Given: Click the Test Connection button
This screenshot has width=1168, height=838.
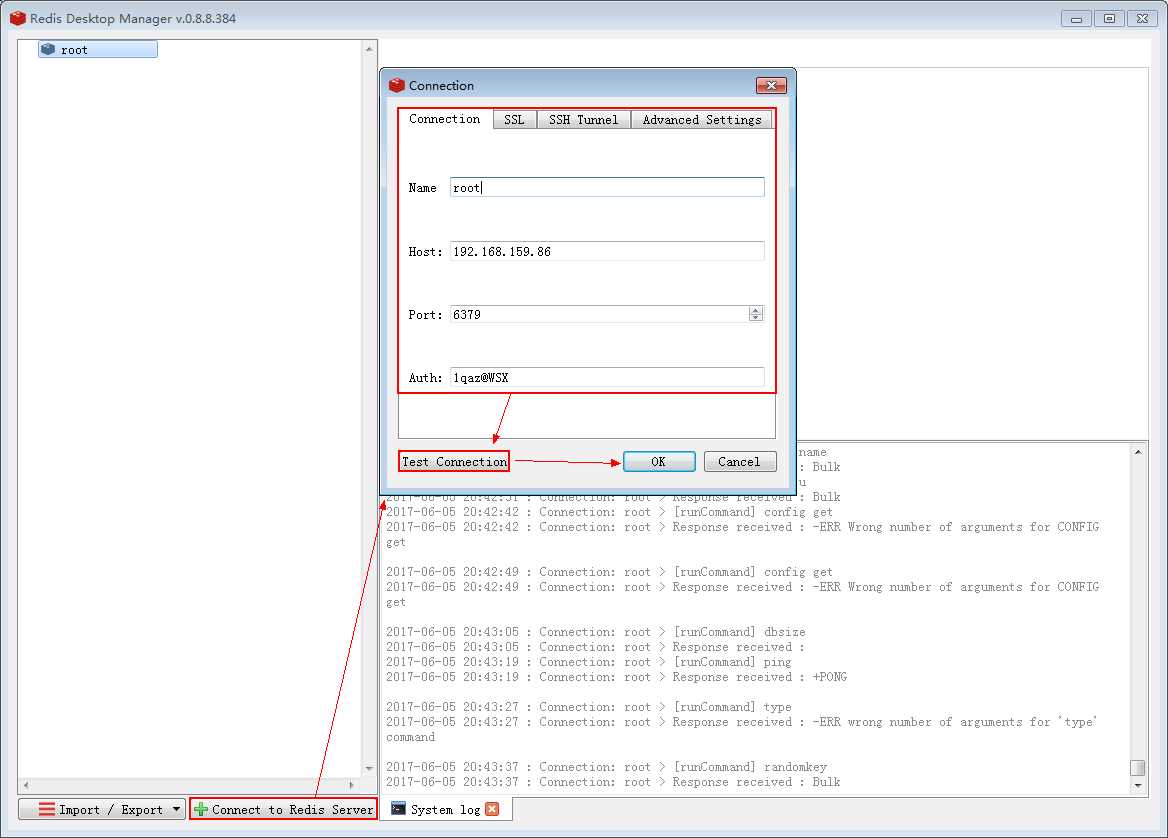Looking at the screenshot, I should tap(454, 462).
